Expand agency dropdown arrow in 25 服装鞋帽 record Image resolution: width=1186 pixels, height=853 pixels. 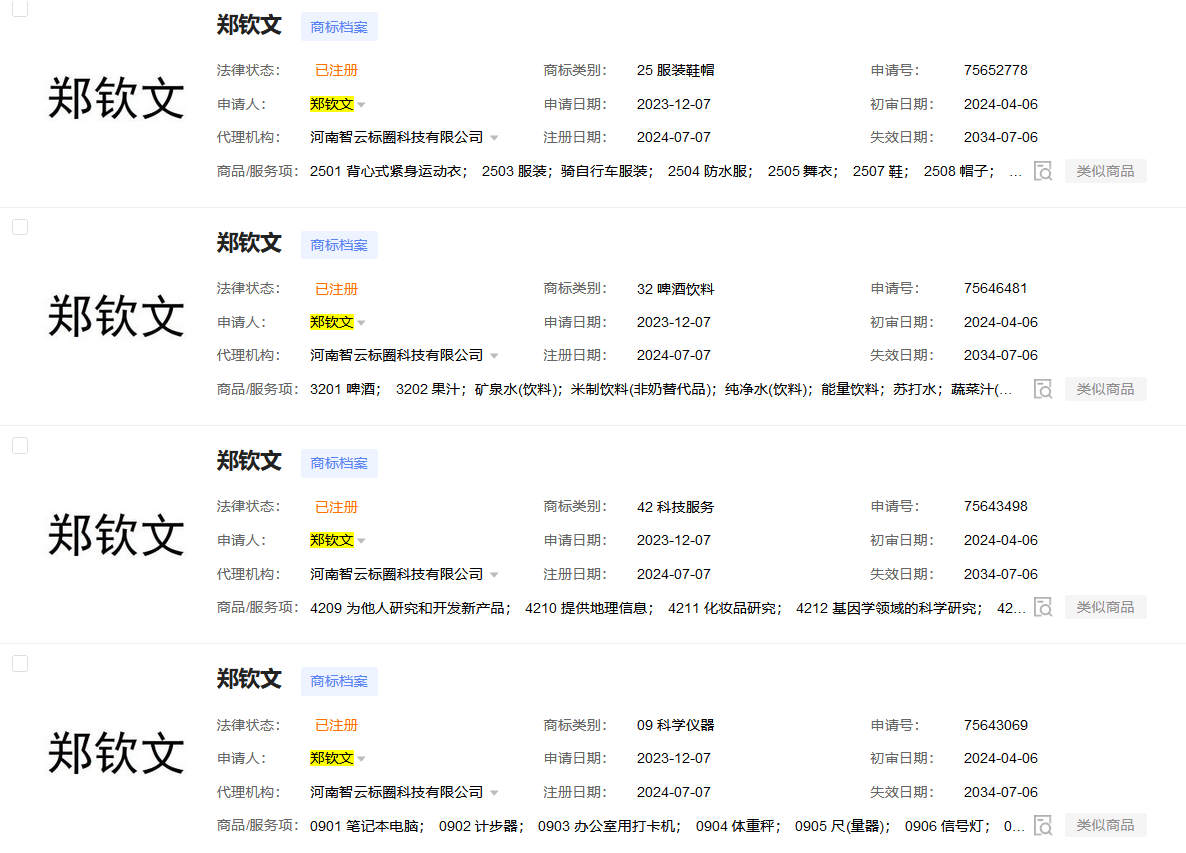[x=494, y=138]
